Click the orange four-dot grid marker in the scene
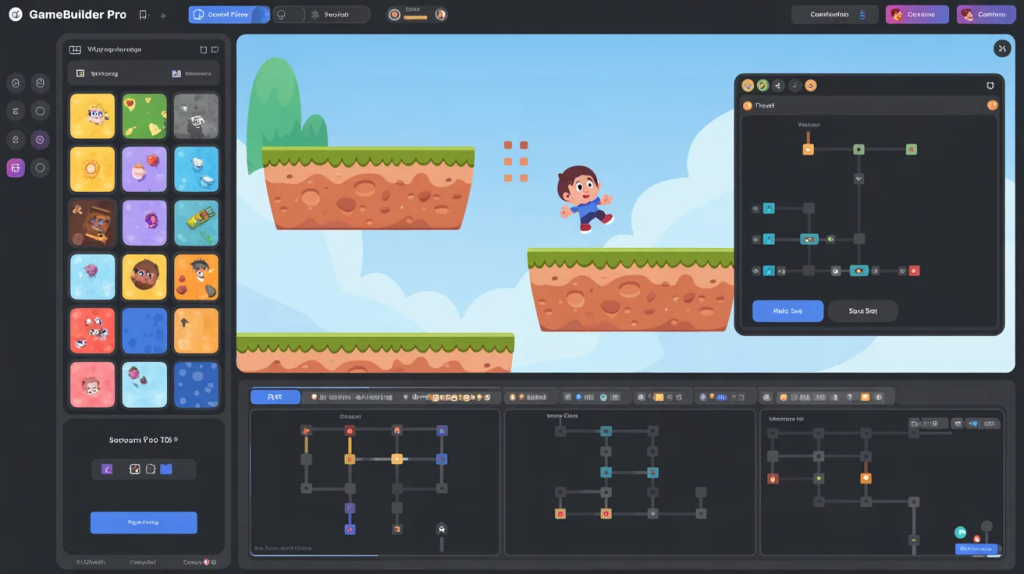 (516, 162)
